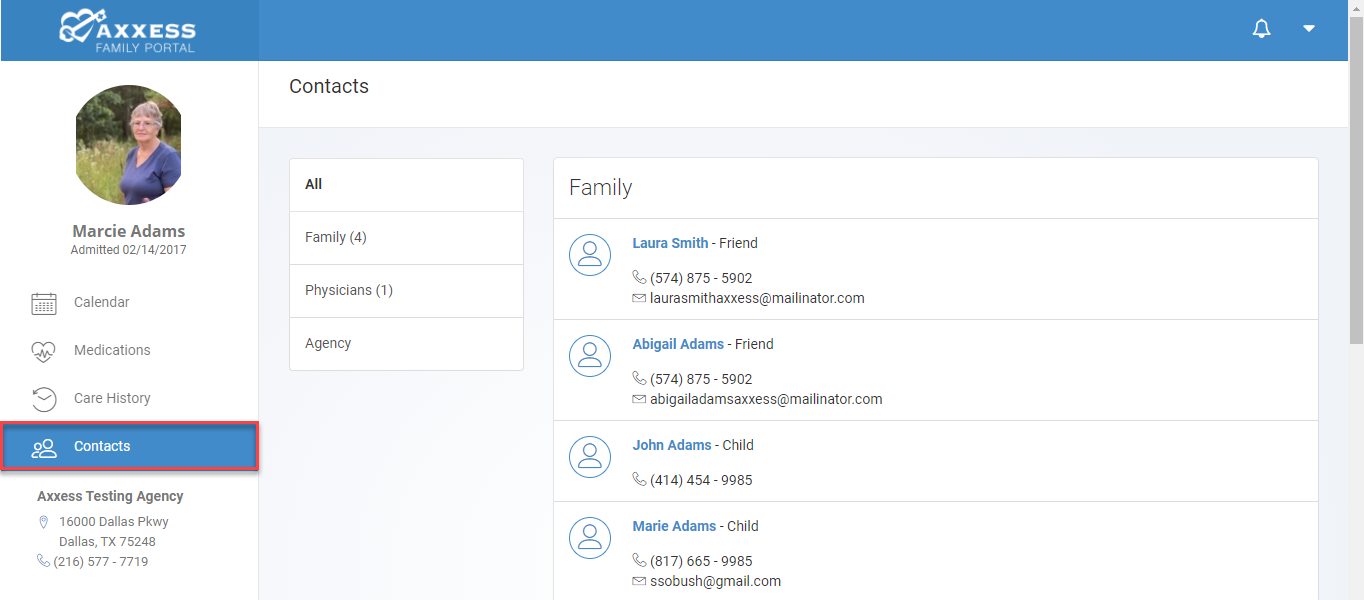
Task: Click John Adams' avatar icon
Action: (590, 458)
